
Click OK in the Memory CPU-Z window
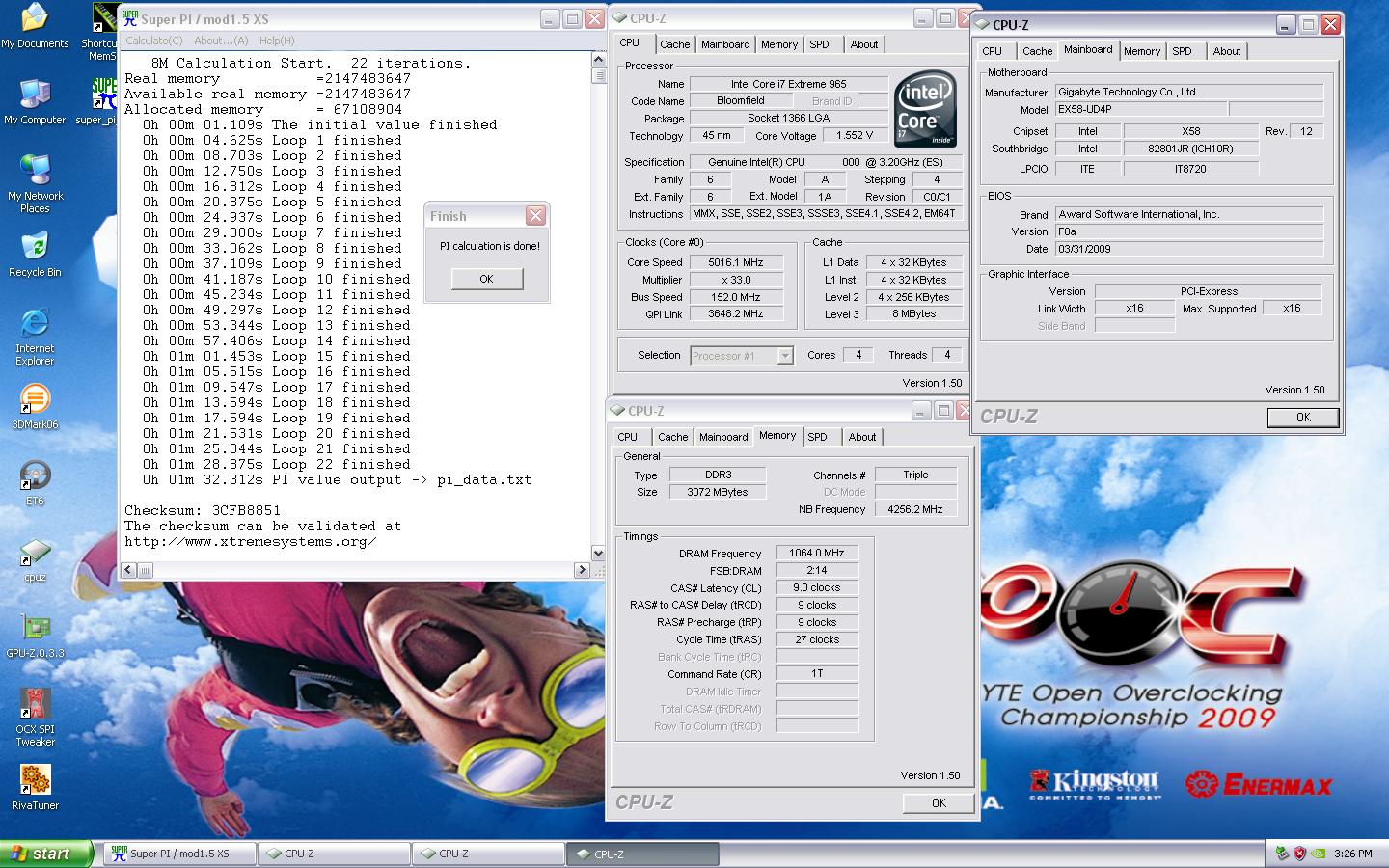(939, 802)
